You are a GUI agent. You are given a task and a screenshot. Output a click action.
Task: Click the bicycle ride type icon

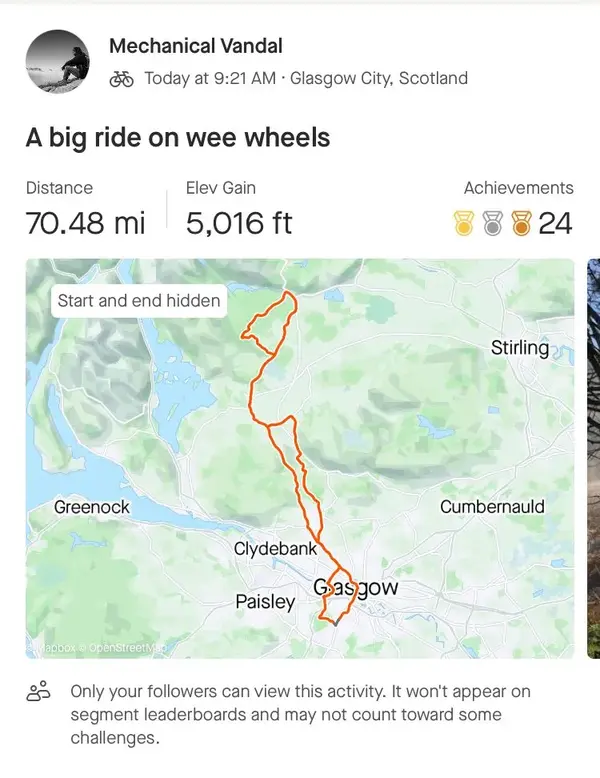point(122,78)
